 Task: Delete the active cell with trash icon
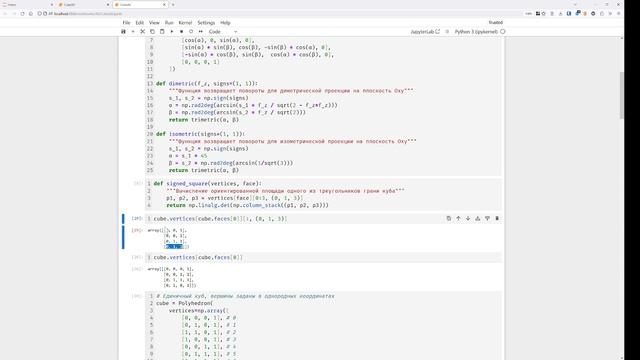497,218
